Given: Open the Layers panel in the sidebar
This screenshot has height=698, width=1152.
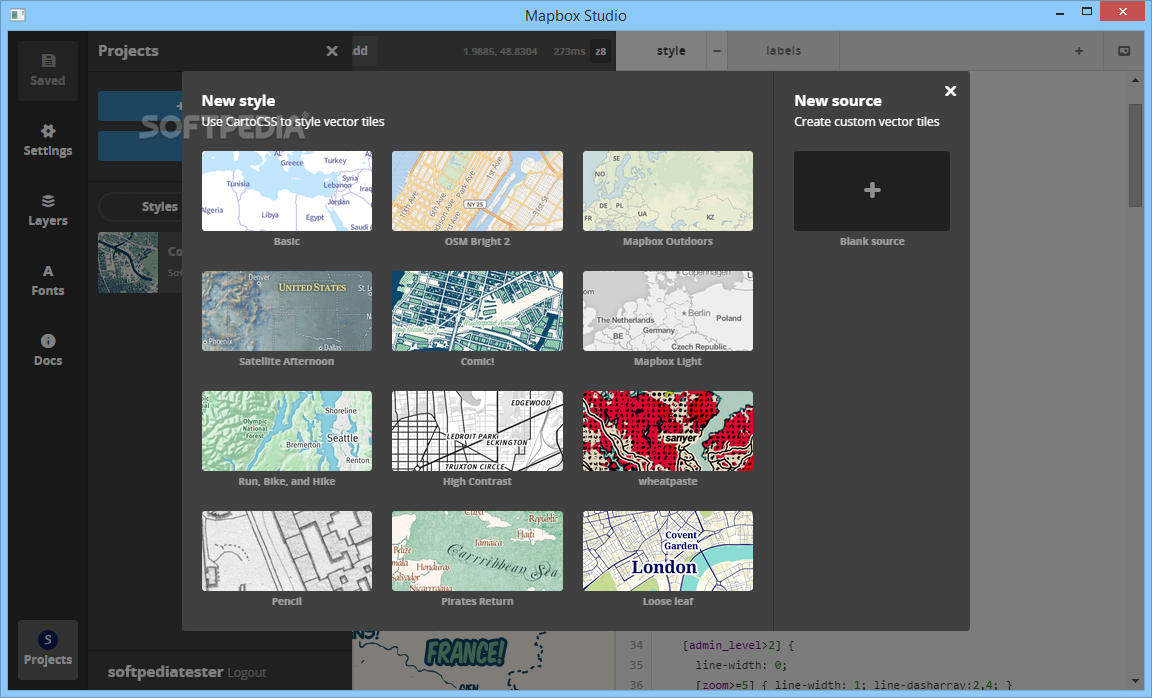Looking at the screenshot, I should pyautogui.click(x=48, y=210).
